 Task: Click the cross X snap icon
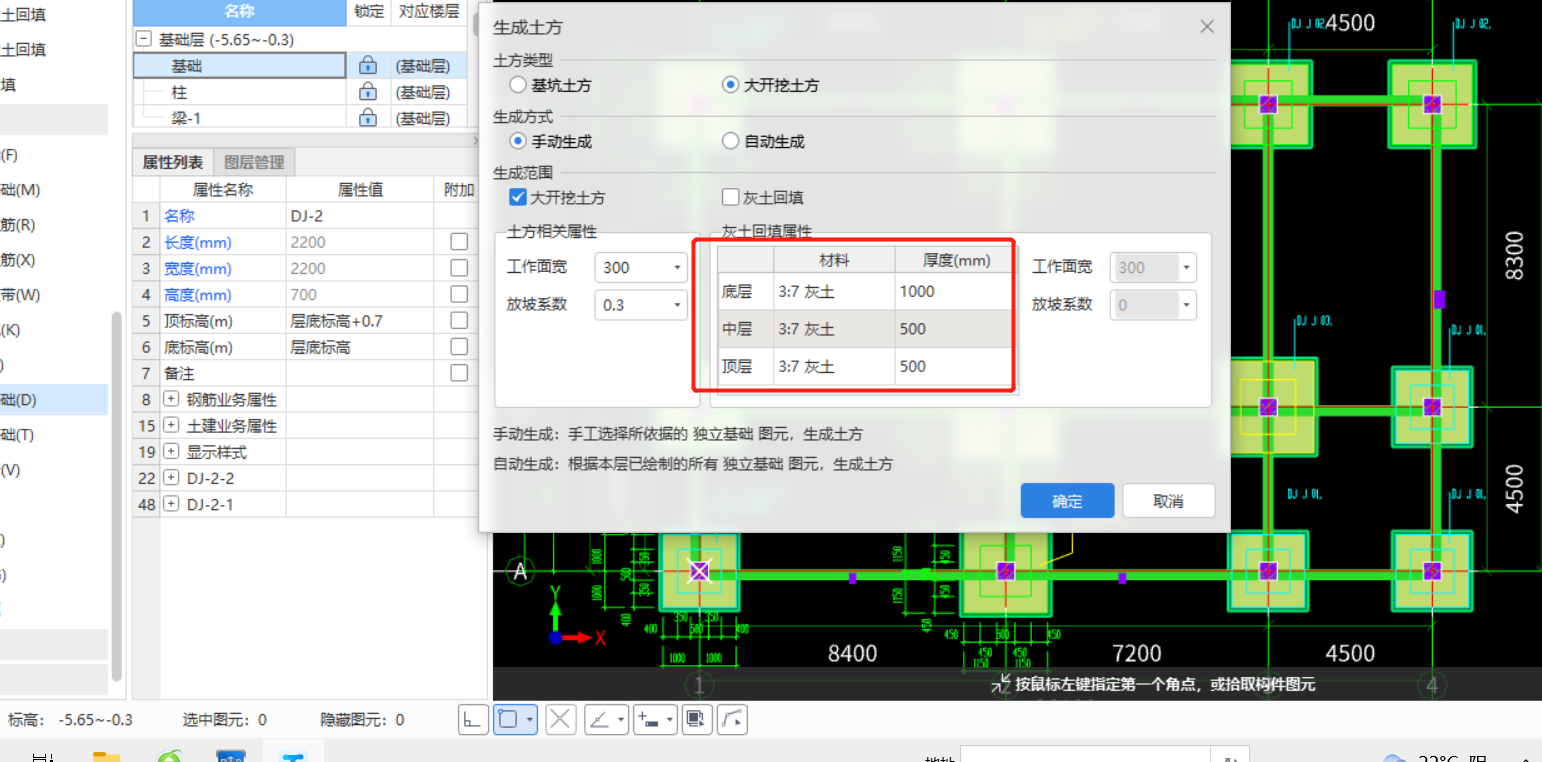point(560,719)
